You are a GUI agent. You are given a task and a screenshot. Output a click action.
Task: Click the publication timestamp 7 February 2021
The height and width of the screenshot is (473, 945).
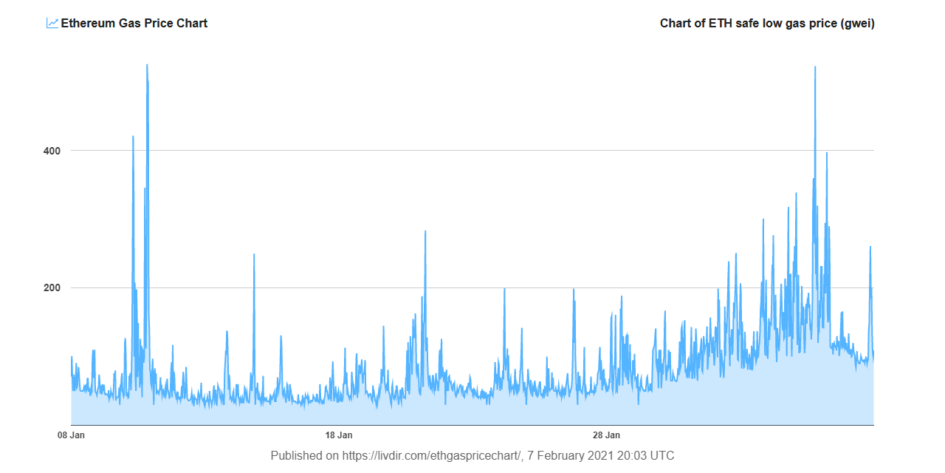point(601,456)
